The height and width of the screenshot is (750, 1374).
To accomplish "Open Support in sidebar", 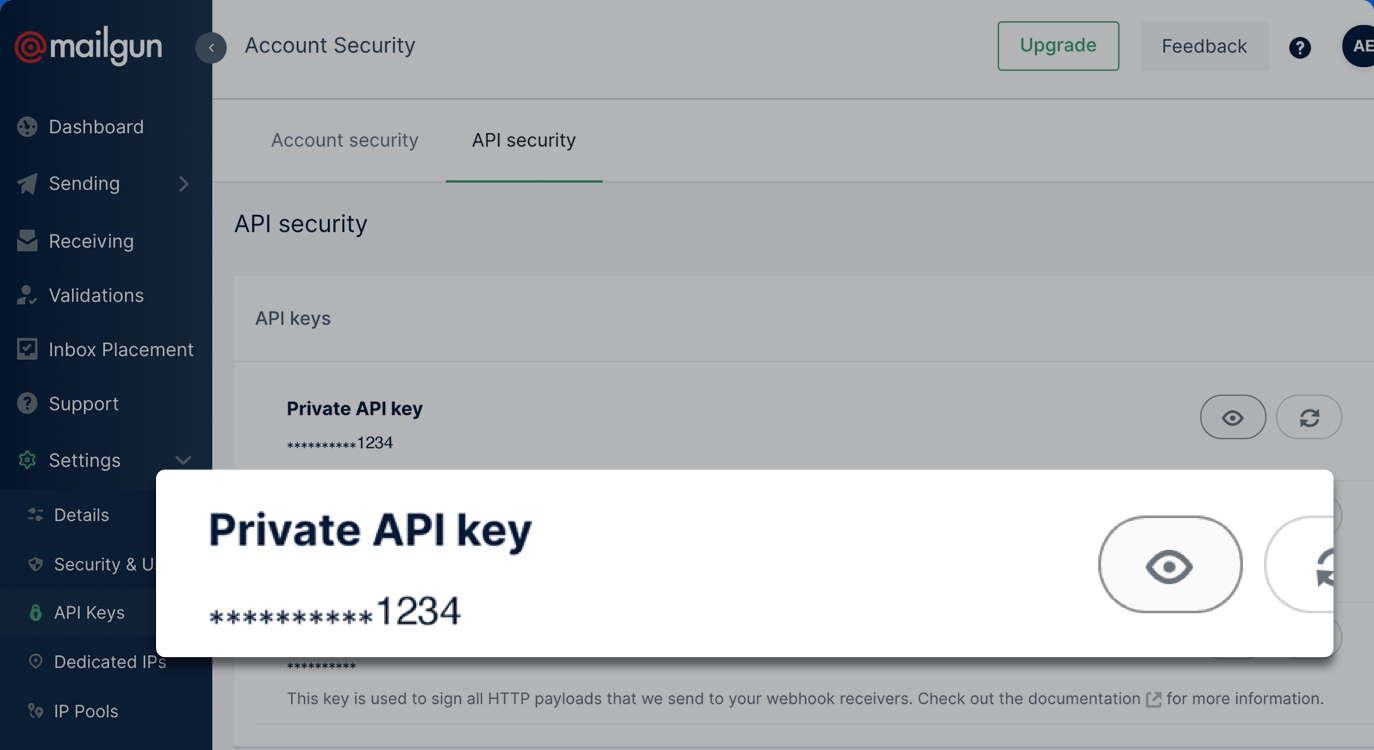I will (83, 404).
